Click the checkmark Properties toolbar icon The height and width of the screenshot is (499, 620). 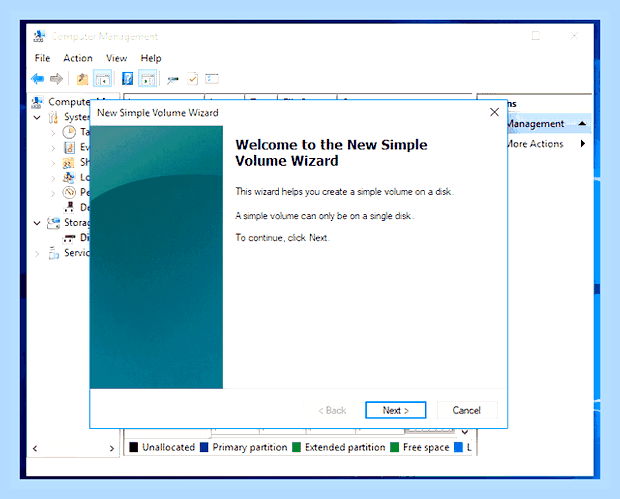pos(193,79)
